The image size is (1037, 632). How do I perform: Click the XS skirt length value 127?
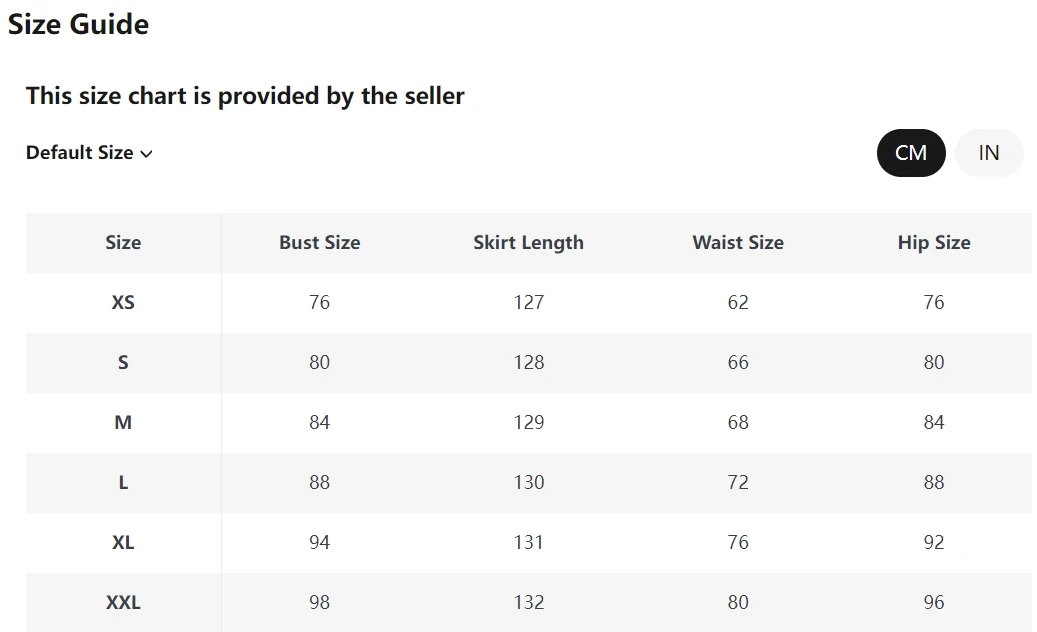click(528, 303)
